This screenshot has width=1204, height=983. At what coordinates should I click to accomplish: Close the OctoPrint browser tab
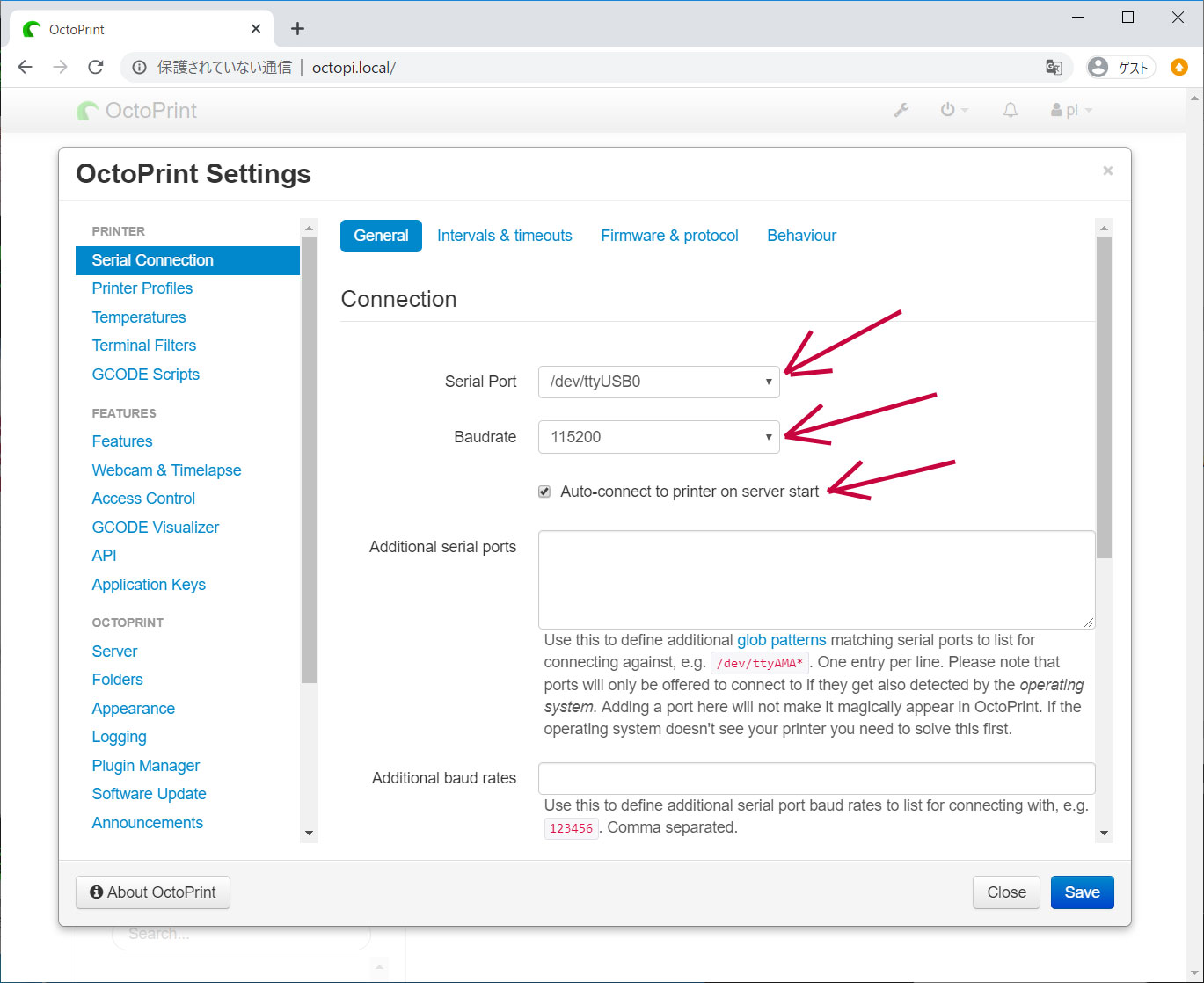pos(256,29)
